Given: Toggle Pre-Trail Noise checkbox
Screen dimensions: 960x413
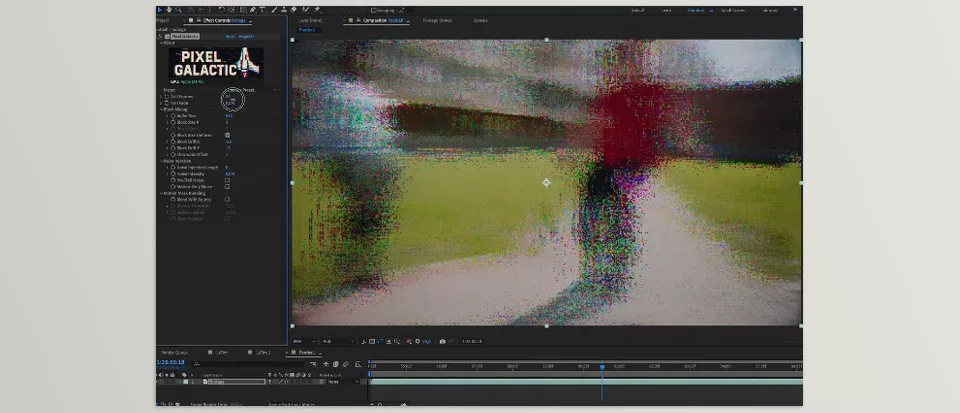Looking at the screenshot, I should [x=228, y=180].
